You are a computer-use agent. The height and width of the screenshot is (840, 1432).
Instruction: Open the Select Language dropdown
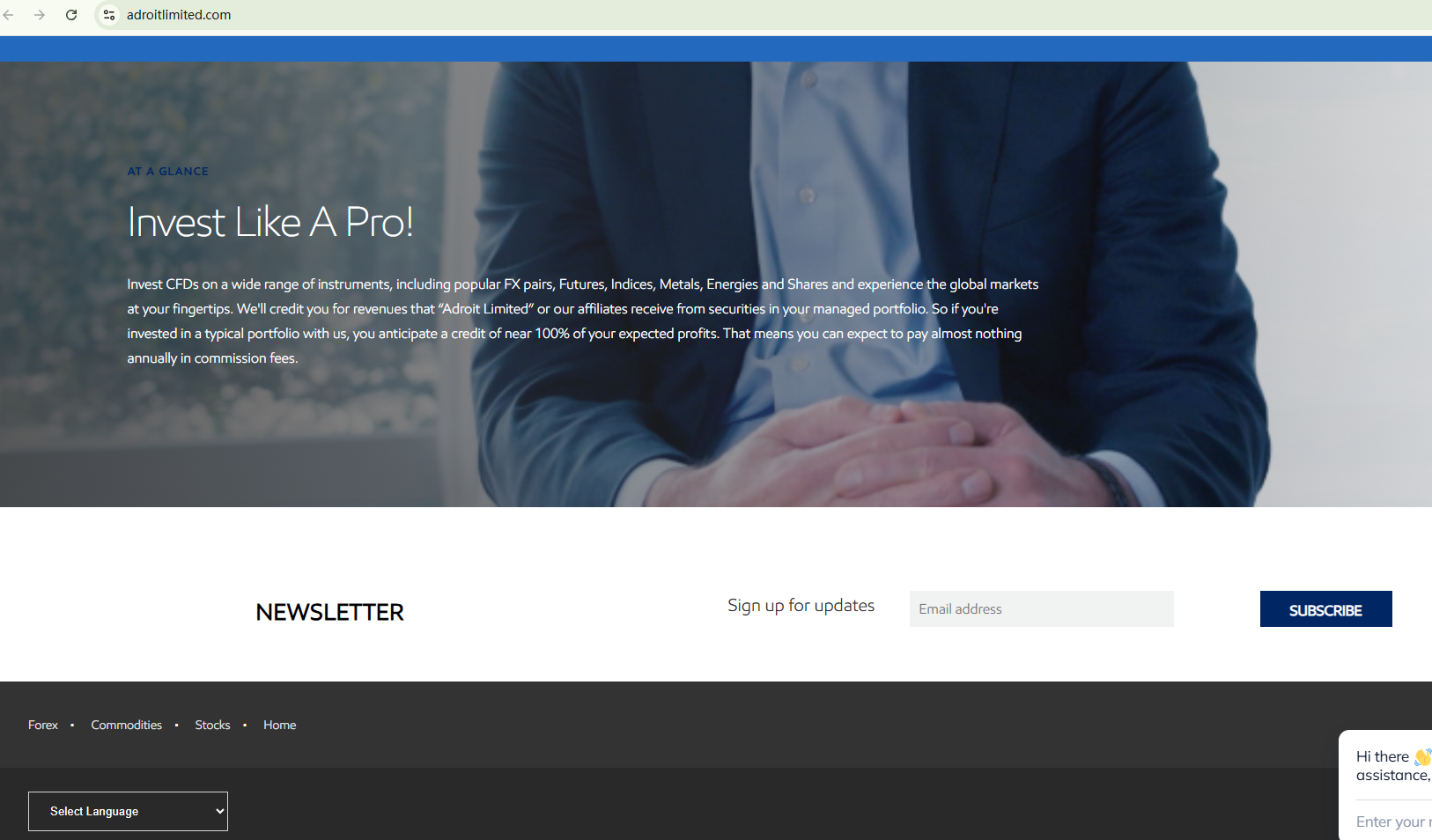128,811
